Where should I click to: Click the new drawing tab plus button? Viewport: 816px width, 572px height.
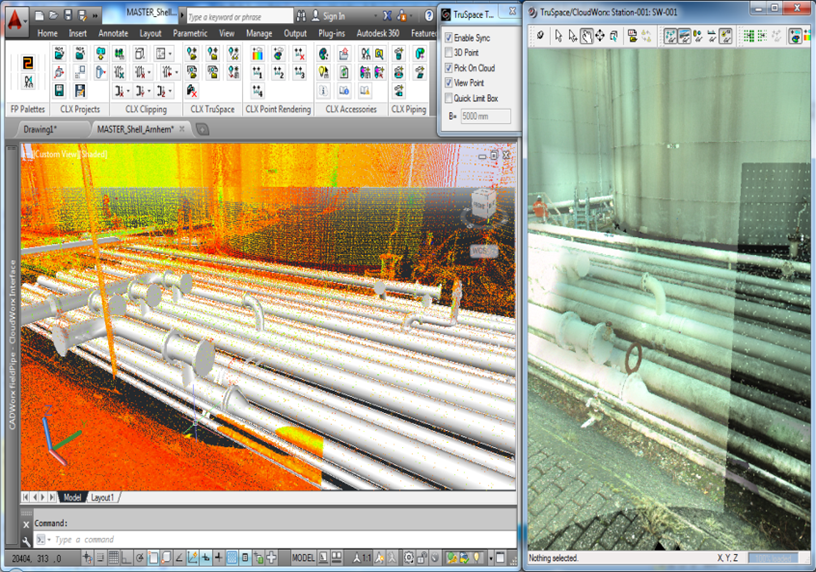203,130
